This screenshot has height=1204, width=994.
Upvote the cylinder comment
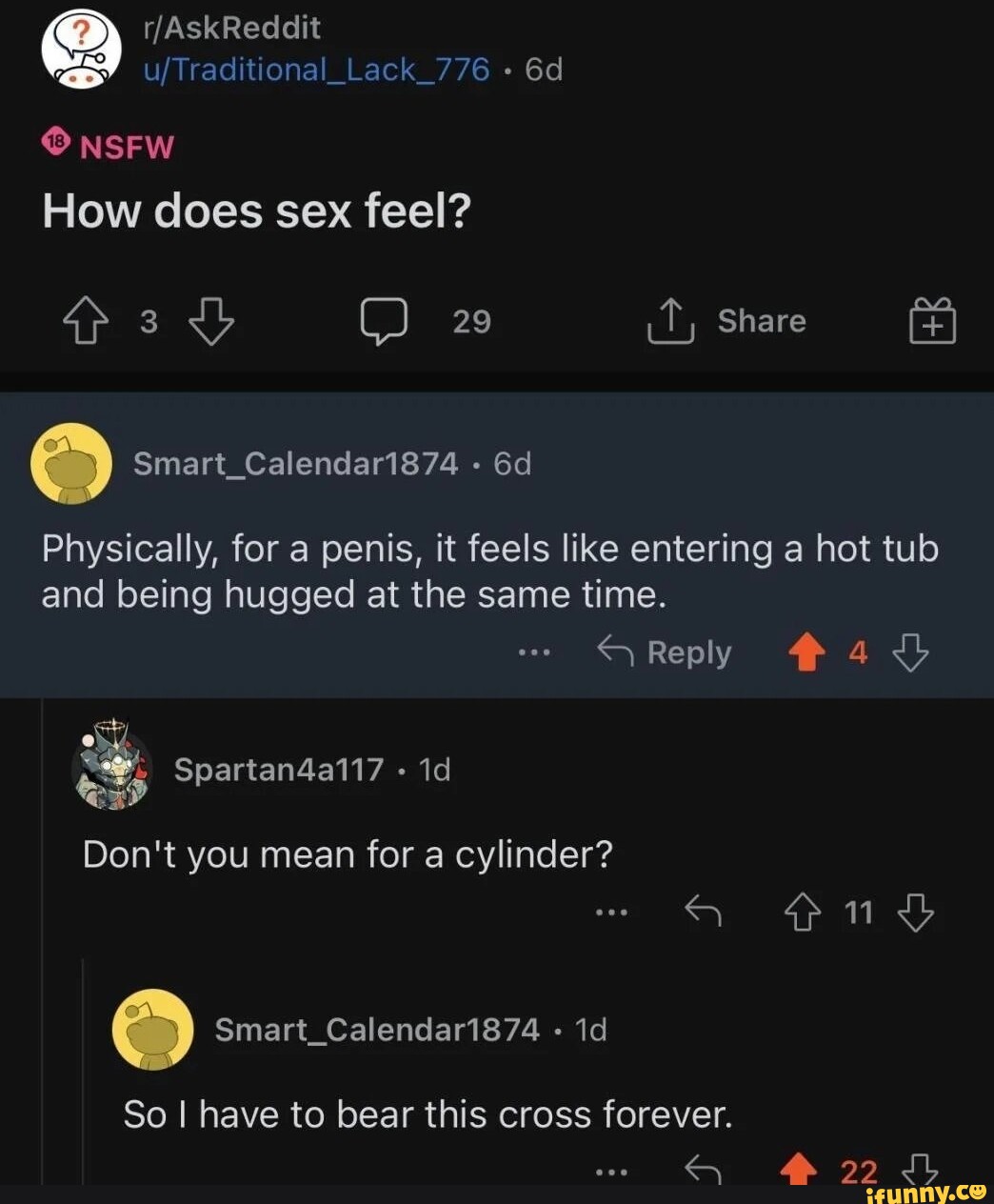click(802, 913)
